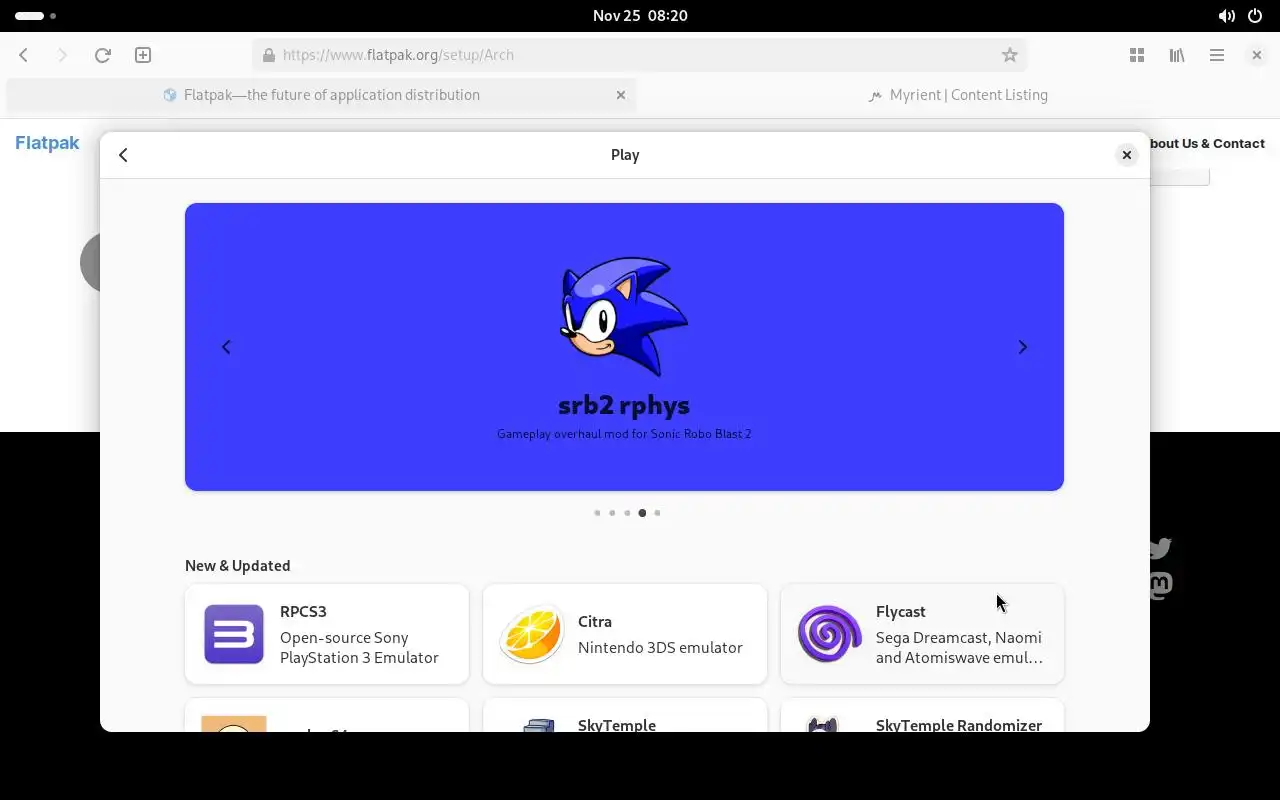This screenshot has height=800, width=1280.
Task: Focus the URL address bar
Action: tap(640, 55)
